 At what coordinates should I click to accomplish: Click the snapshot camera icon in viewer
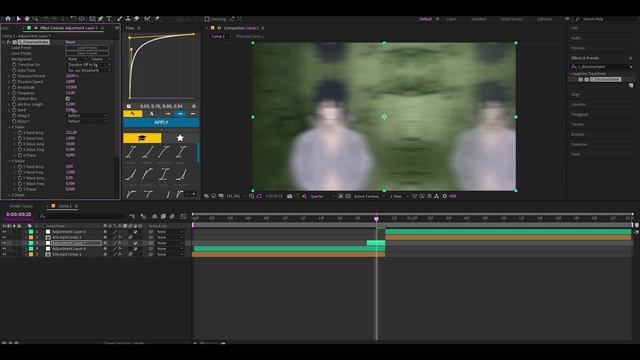click(289, 196)
